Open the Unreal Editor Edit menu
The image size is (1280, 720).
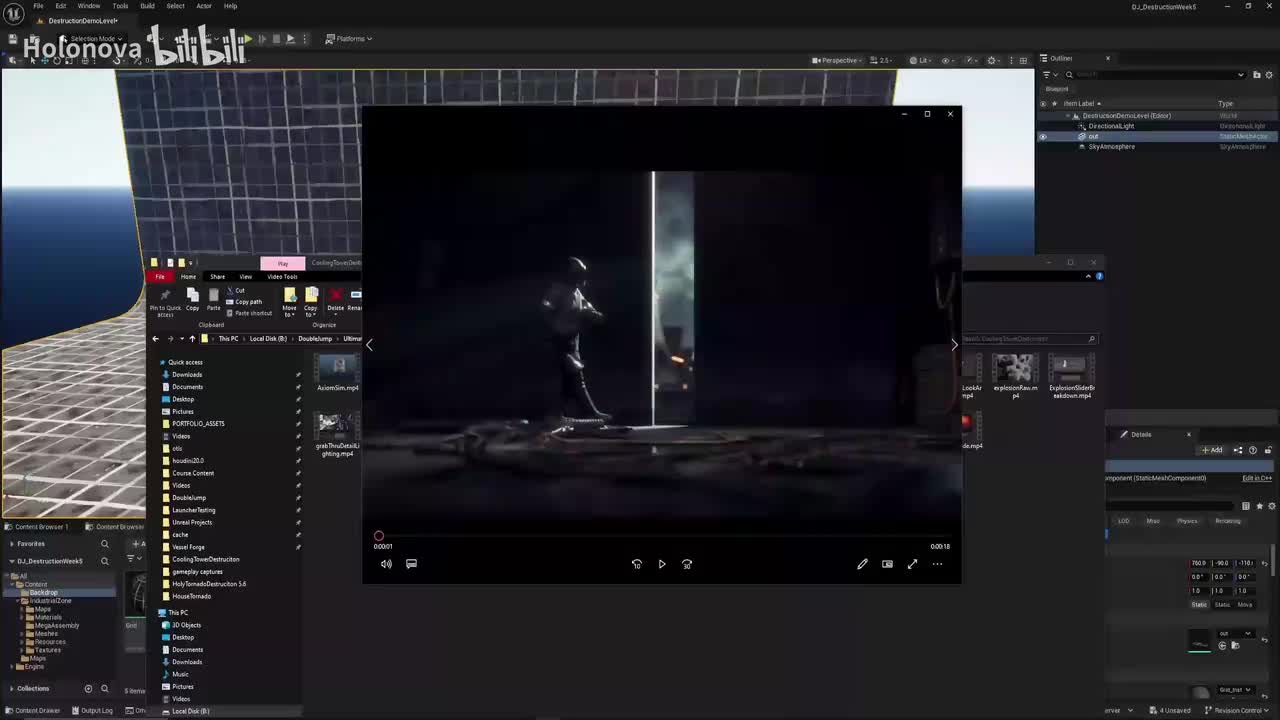(61, 6)
